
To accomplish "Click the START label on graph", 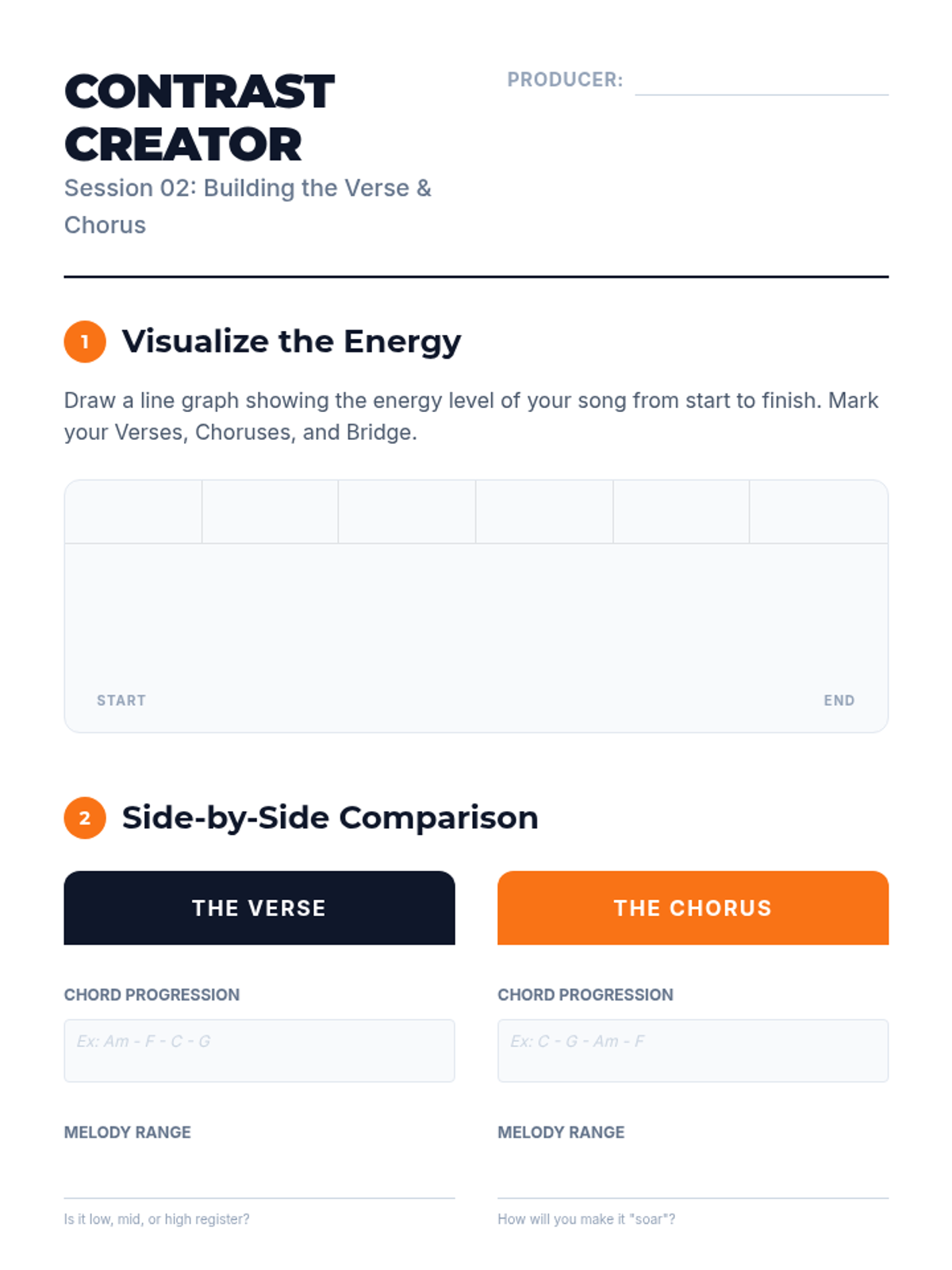I will click(x=121, y=701).
